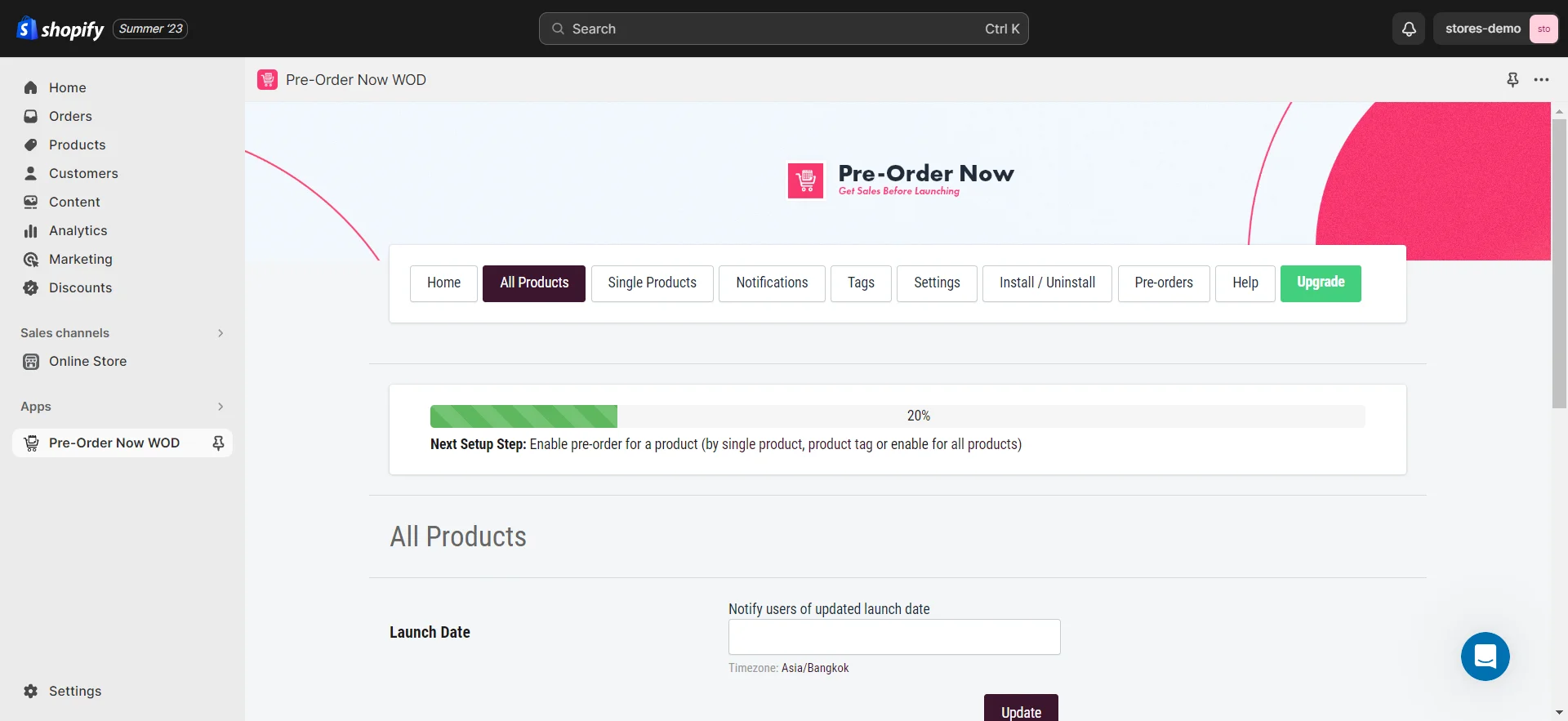Click the Online Store icon
The width and height of the screenshot is (1568, 721).
(31, 361)
